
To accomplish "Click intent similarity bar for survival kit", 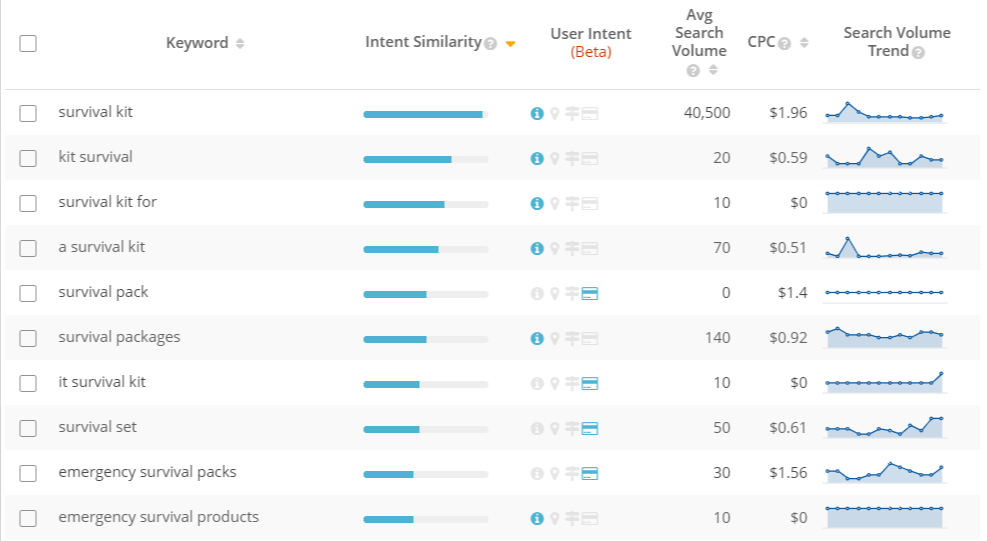I will pyautogui.click(x=426, y=115).
